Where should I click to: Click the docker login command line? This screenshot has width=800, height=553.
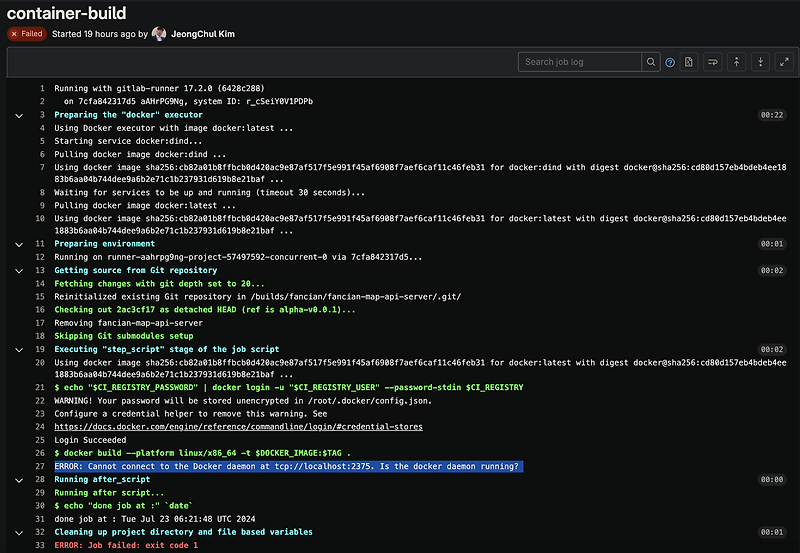click(x=289, y=388)
